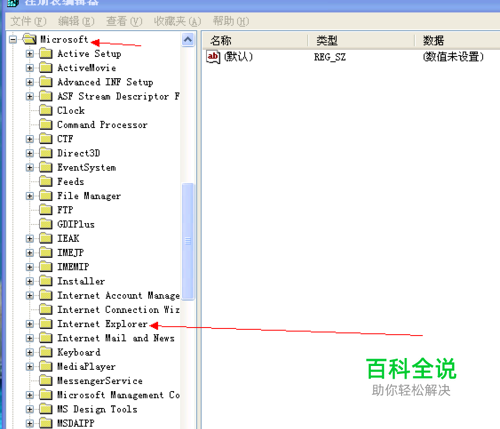Click the FTP folder icon
This screenshot has width=500, height=429.
tap(46, 210)
